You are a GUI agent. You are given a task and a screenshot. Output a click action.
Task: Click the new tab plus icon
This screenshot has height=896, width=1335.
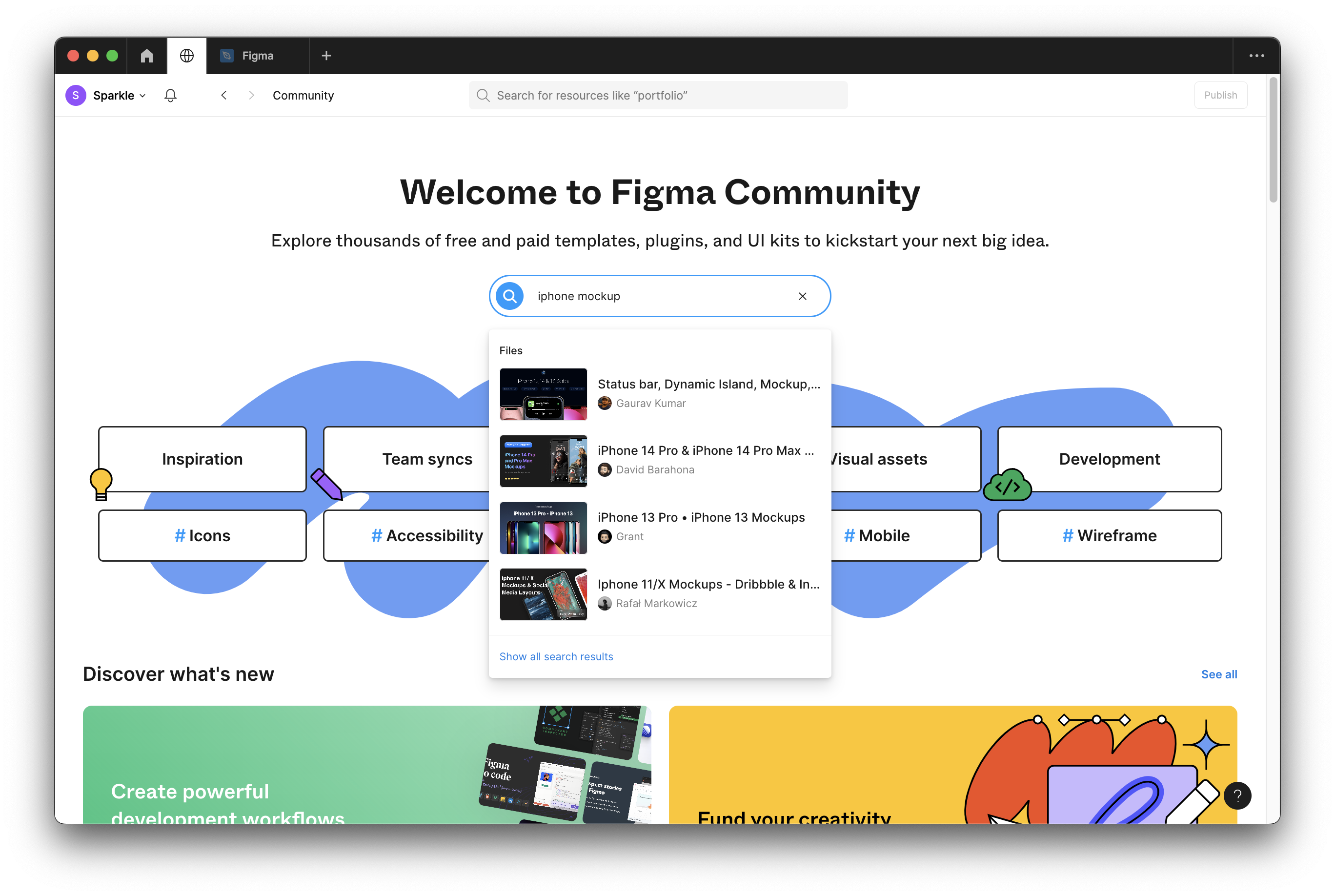326,56
